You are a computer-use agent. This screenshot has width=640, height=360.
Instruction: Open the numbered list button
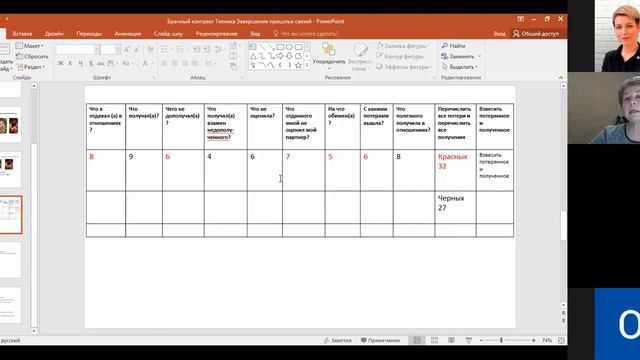tap(180, 49)
